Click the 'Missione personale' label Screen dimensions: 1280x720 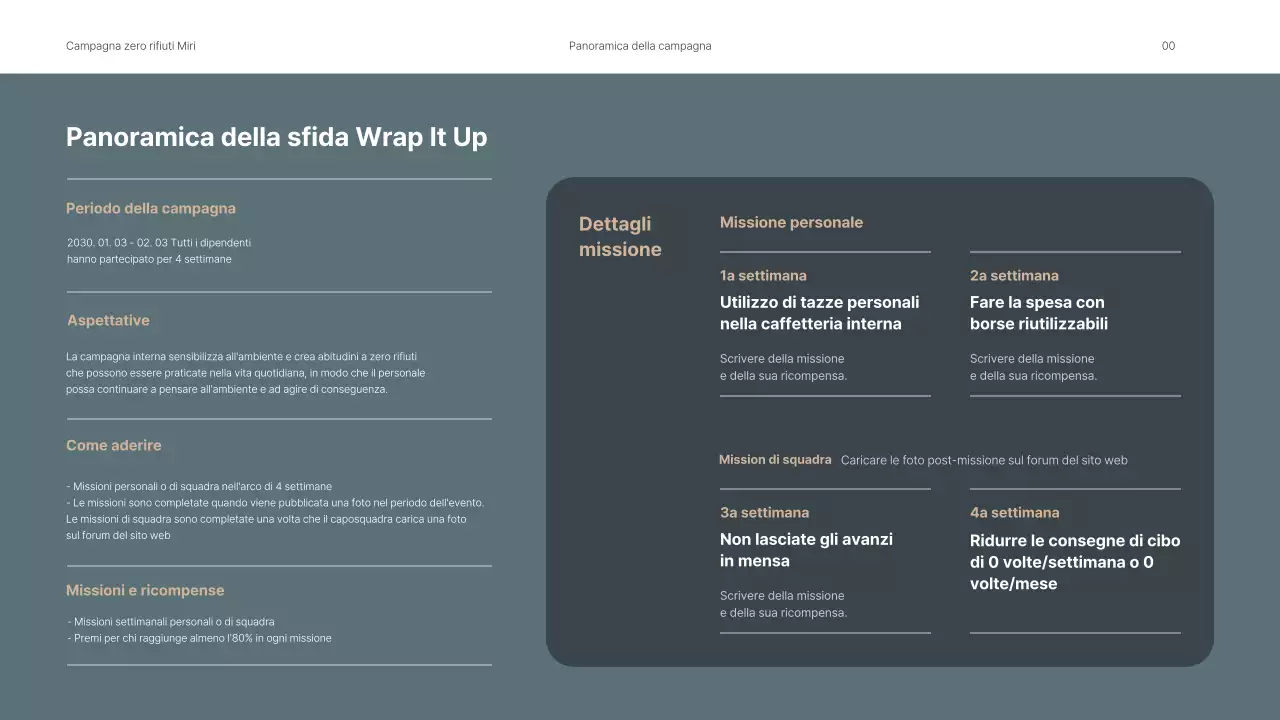click(x=791, y=223)
